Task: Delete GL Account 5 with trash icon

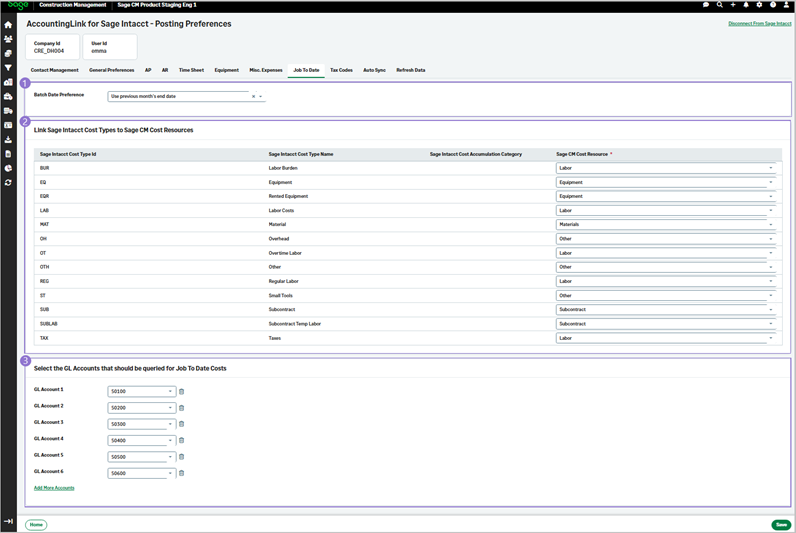Action: pos(181,457)
